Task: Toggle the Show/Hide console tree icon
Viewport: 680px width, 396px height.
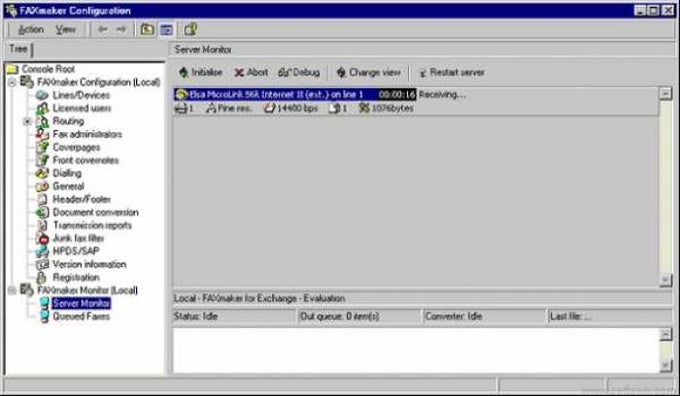Action: coord(167,29)
